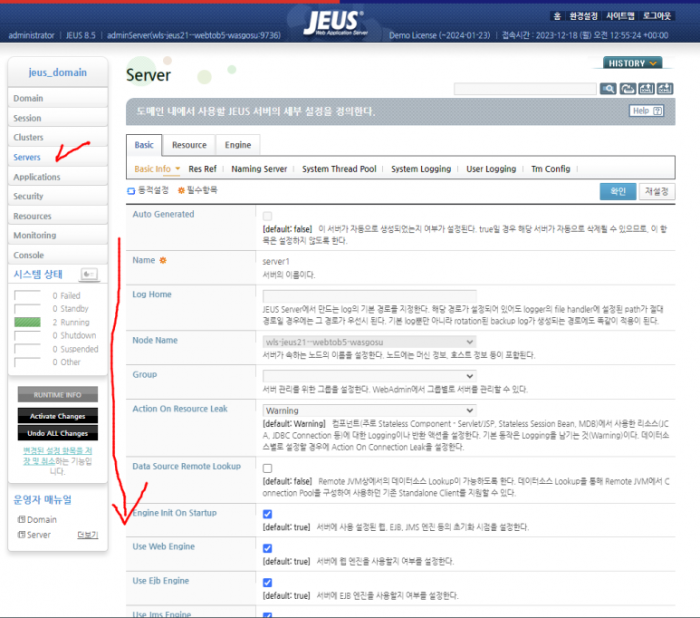Enable Data Source Remote Lookup checkbox
This screenshot has height=618, width=700.
point(267,468)
